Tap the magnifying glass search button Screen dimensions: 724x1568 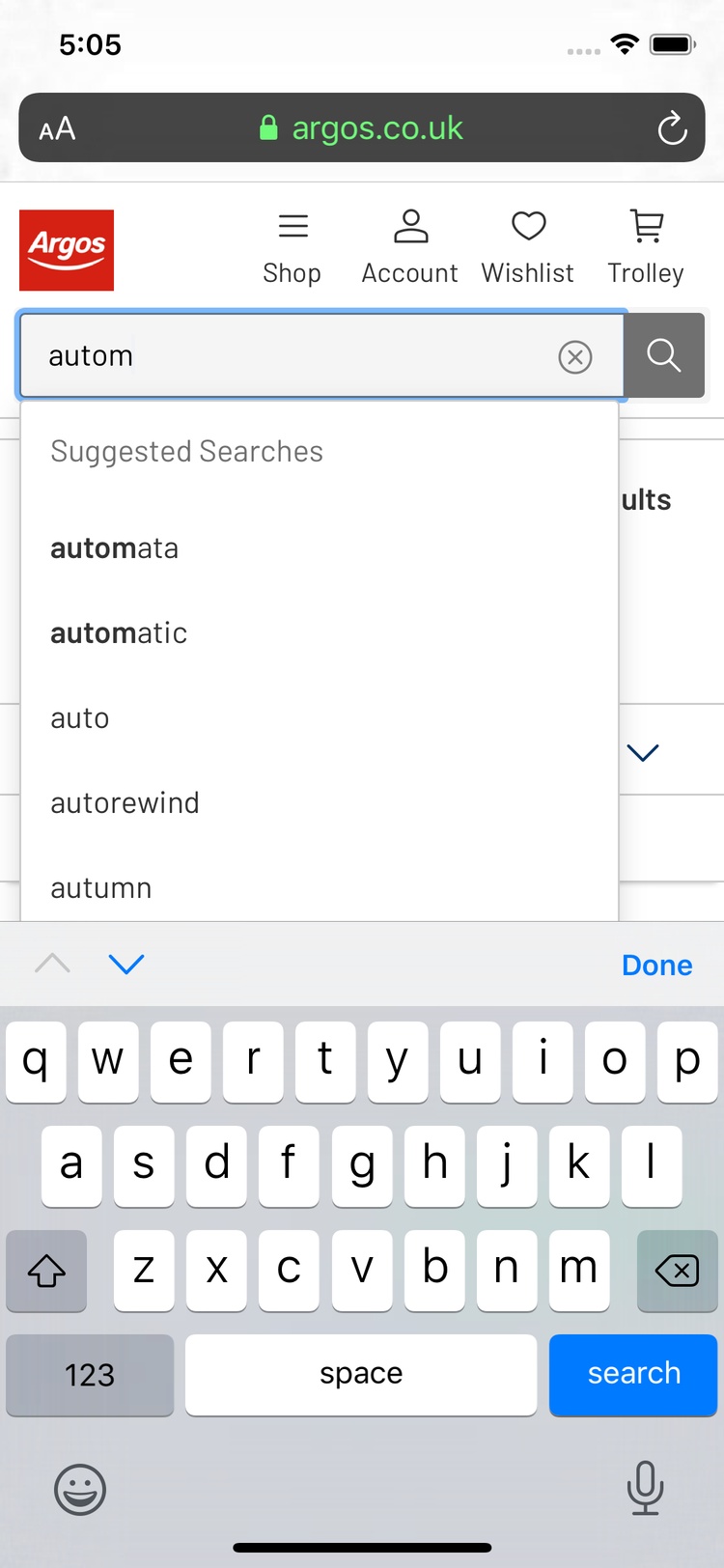click(664, 355)
